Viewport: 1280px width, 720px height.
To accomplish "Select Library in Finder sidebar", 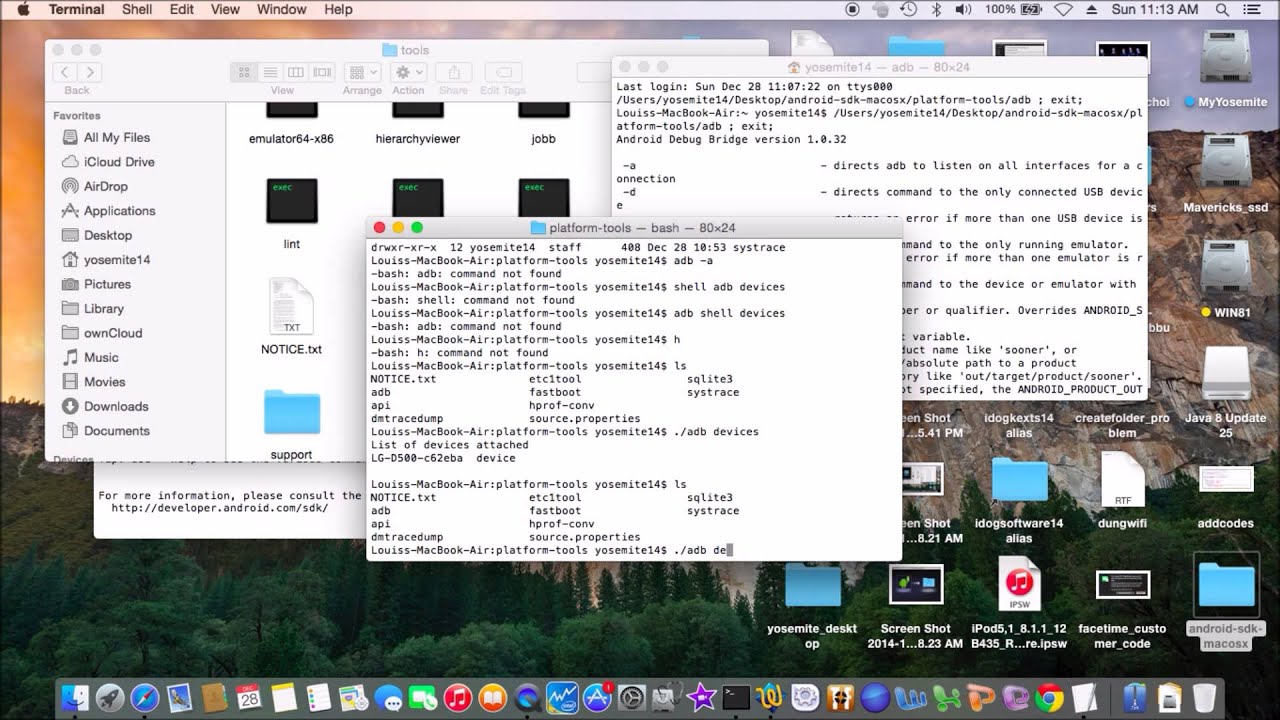I will 104,309.
